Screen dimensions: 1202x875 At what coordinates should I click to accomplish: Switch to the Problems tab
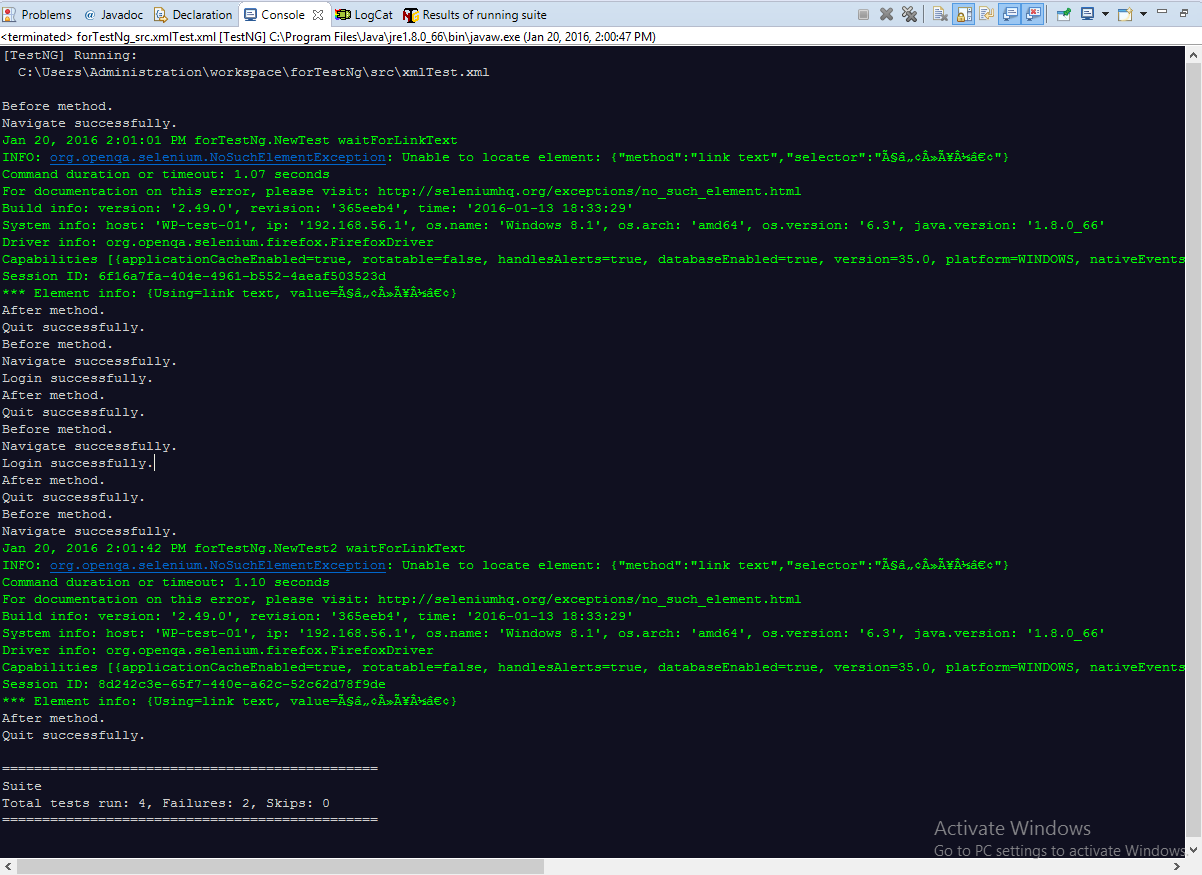[x=38, y=14]
